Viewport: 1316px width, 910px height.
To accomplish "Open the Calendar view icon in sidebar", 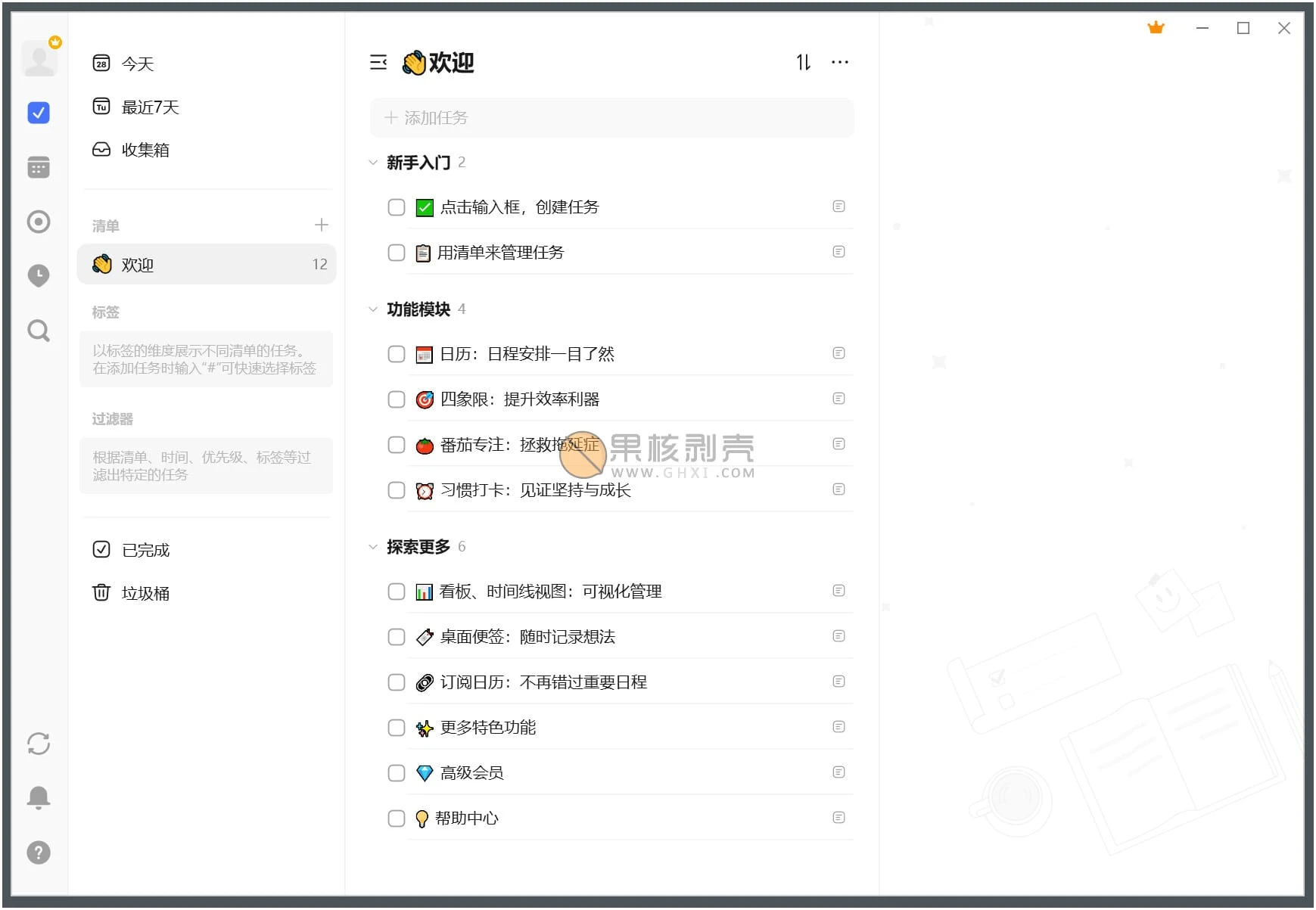I will coord(39,167).
